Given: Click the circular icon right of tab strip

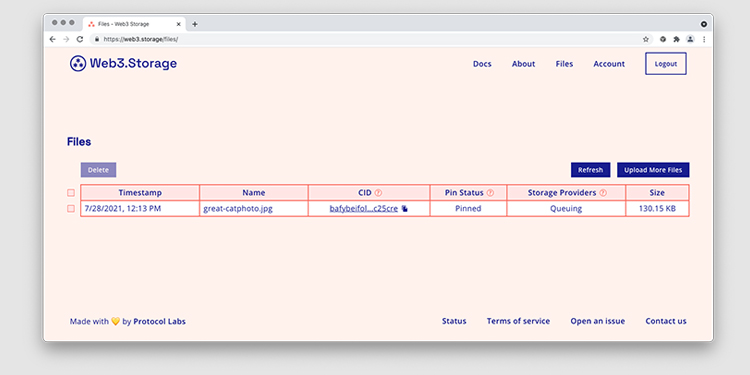Looking at the screenshot, I should [704, 24].
